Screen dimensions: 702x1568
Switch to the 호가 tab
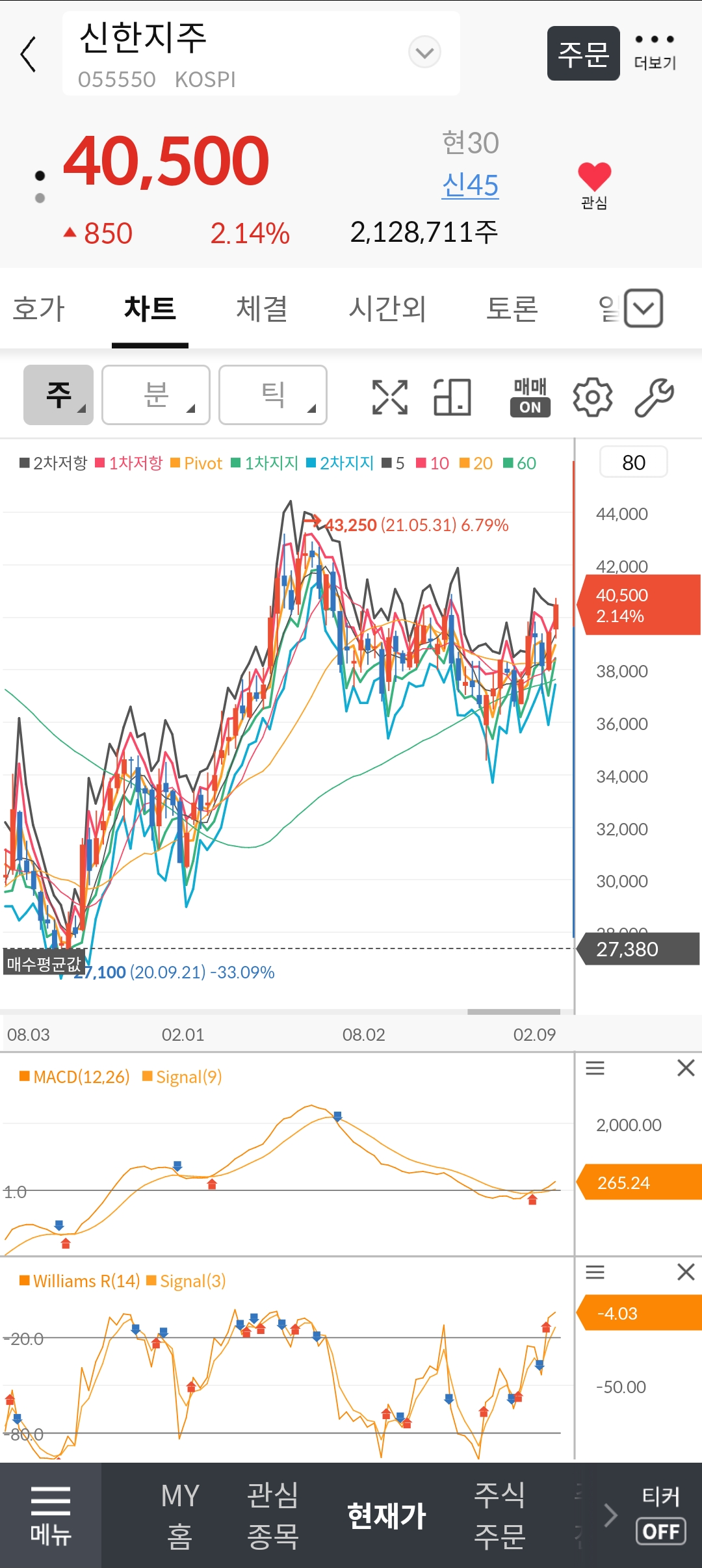pyautogui.click(x=39, y=308)
